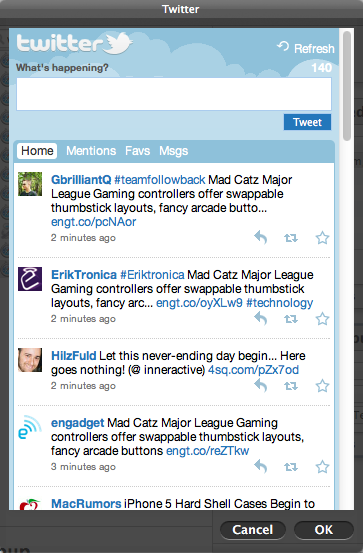Reply to the engadget tweet
This screenshot has width=363, height=553.
point(260,467)
